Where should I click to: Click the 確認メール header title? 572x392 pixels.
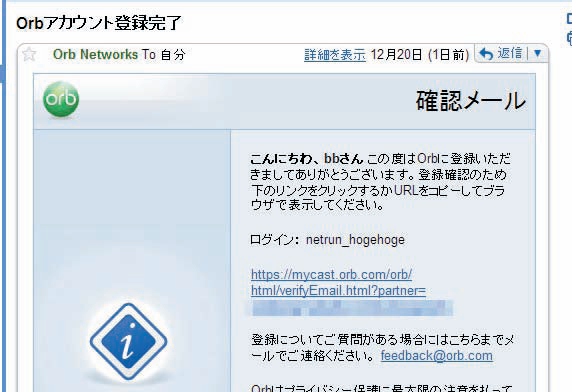click(471, 101)
